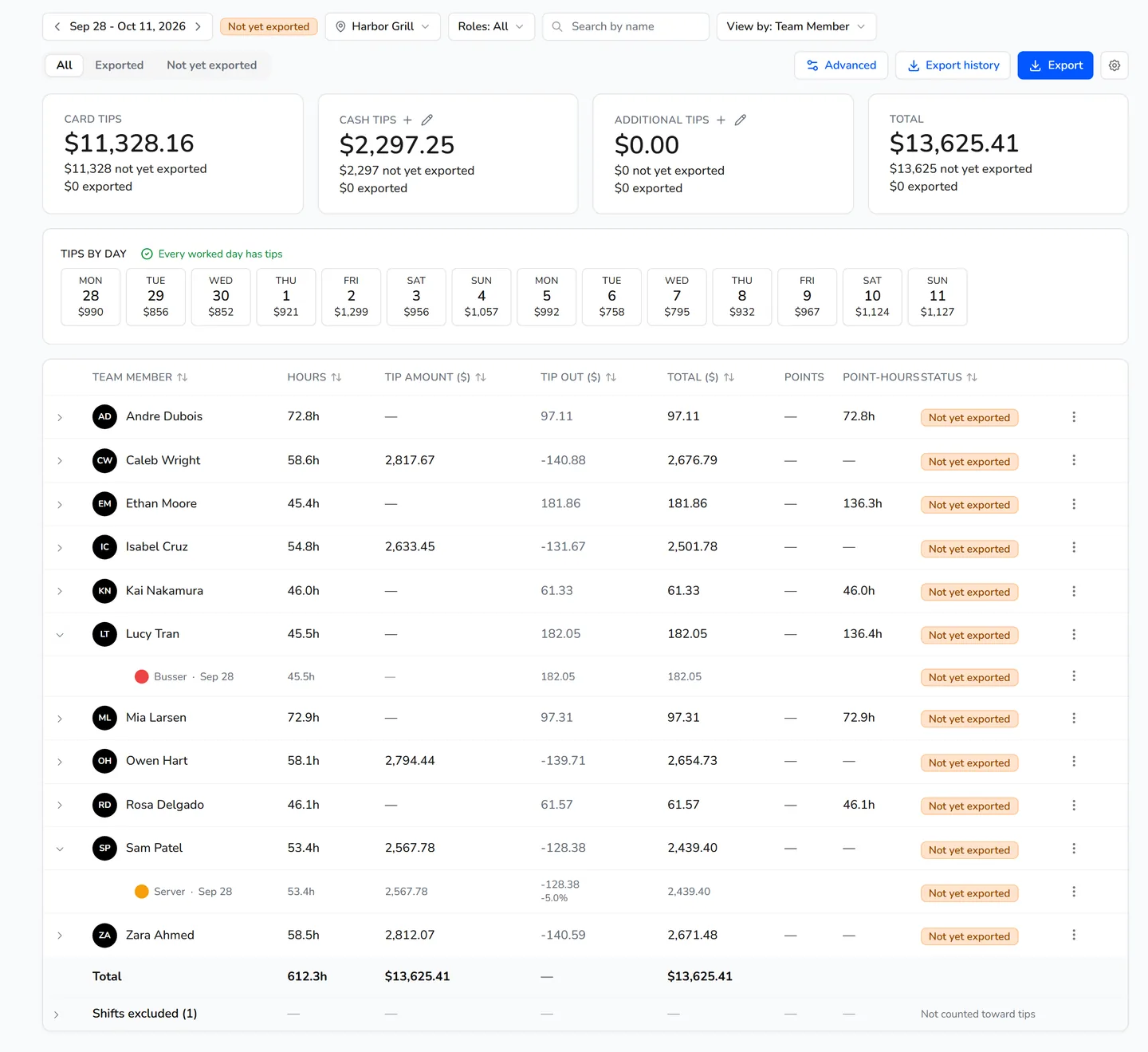Open settings gear icon
1148x1052 pixels.
click(1115, 65)
